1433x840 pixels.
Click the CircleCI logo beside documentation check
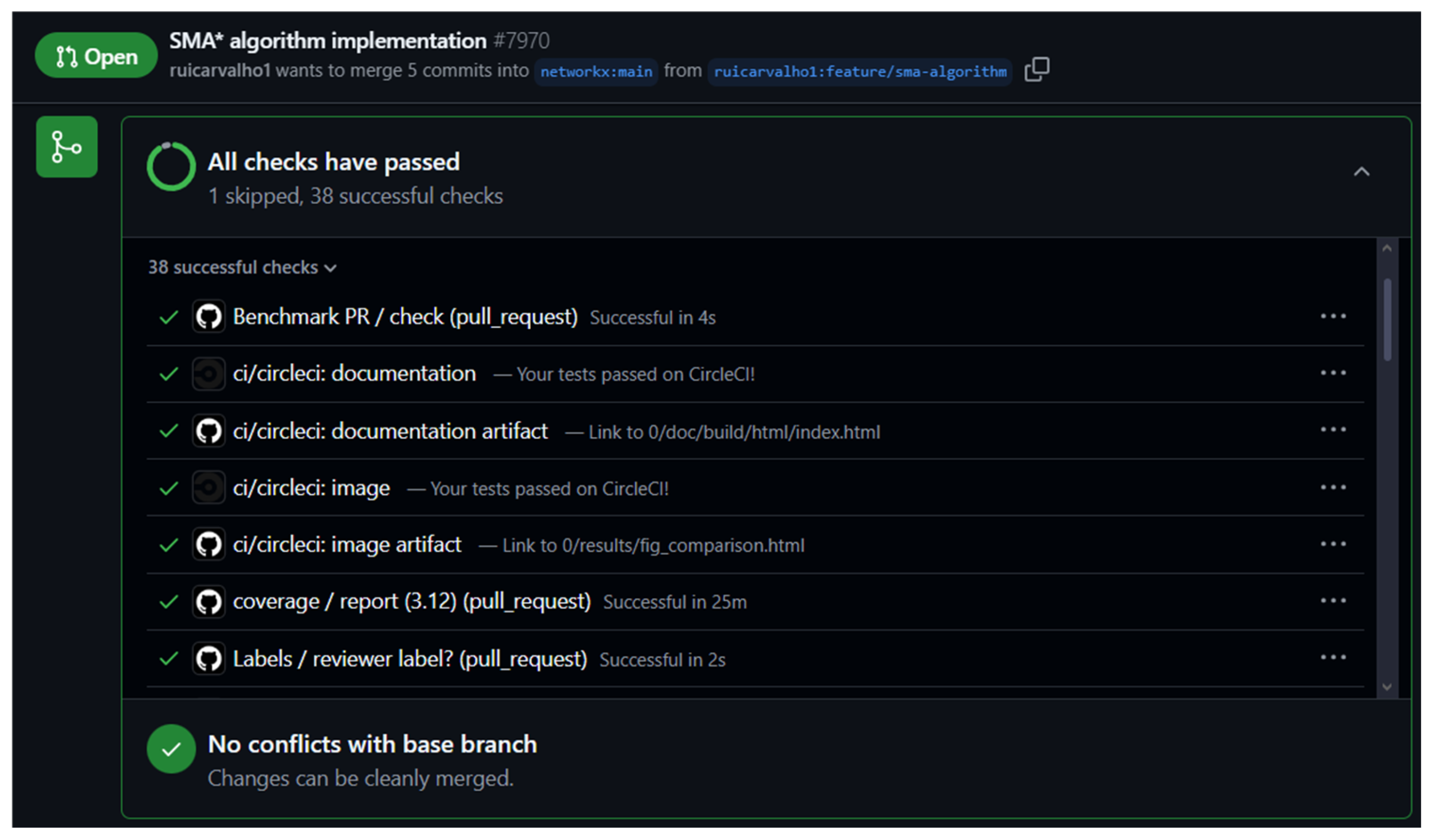pos(209,374)
